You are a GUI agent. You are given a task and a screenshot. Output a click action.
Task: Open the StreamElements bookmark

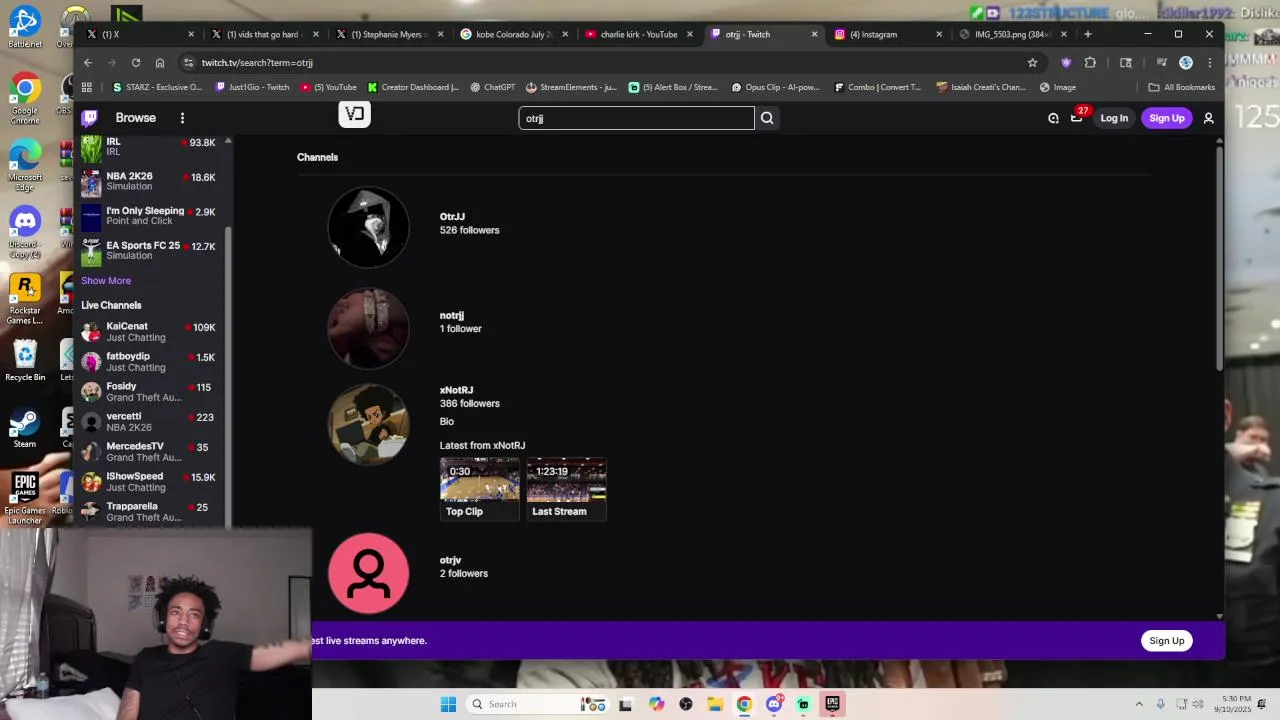[x=572, y=87]
